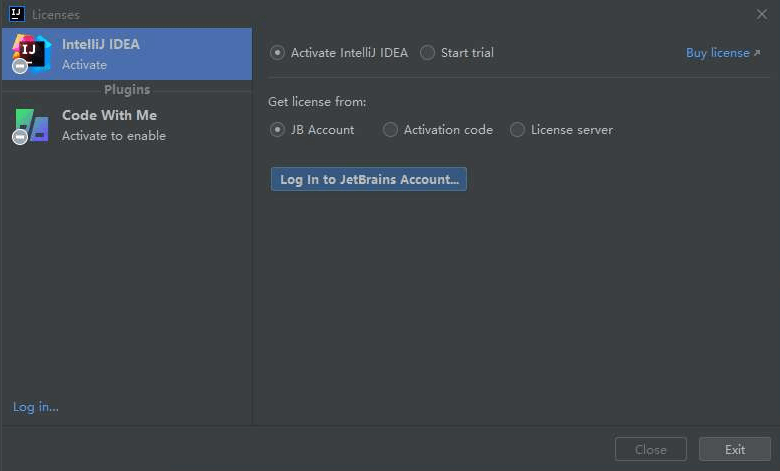
Task: Select JB Account as license source
Action: point(278,130)
